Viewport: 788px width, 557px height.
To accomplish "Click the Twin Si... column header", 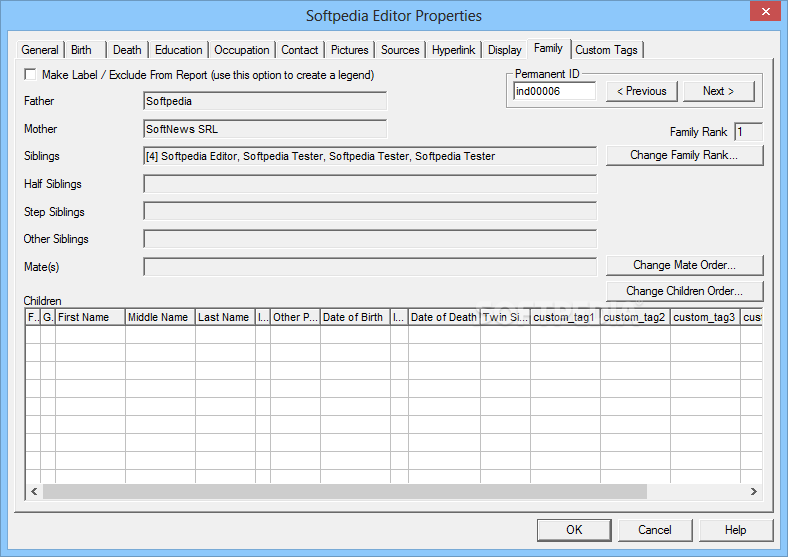I will (505, 317).
